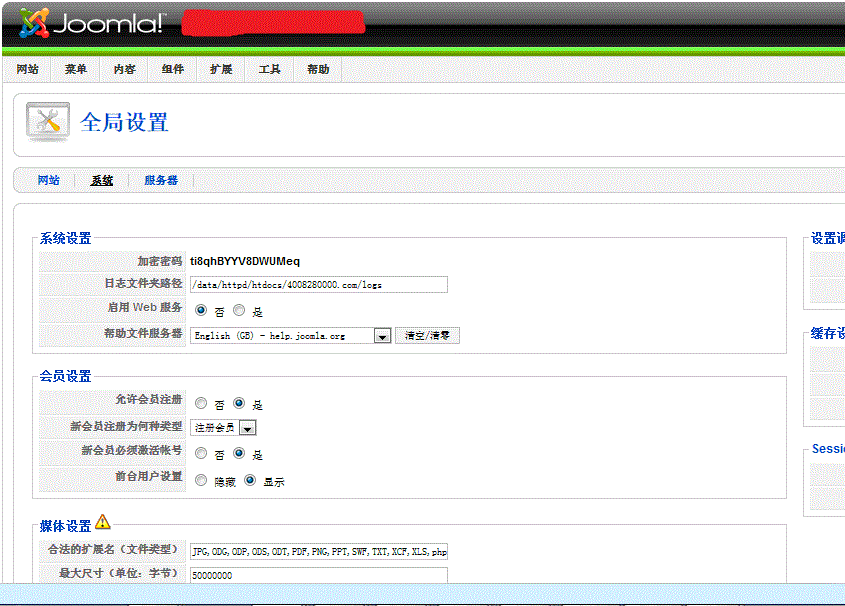Click the 前台用户设置 label
The width and height of the screenshot is (845, 606).
[149, 476]
